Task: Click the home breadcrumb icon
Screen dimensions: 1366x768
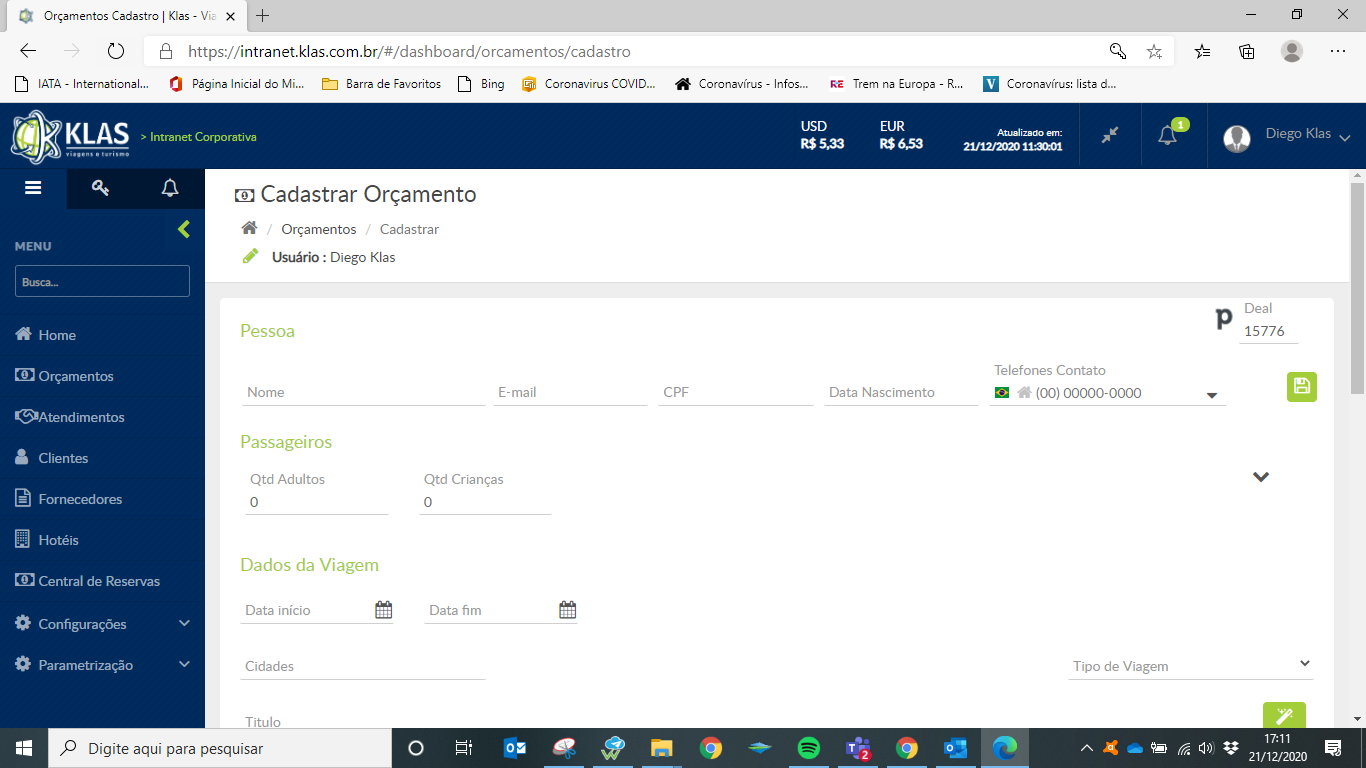Action: [x=249, y=228]
